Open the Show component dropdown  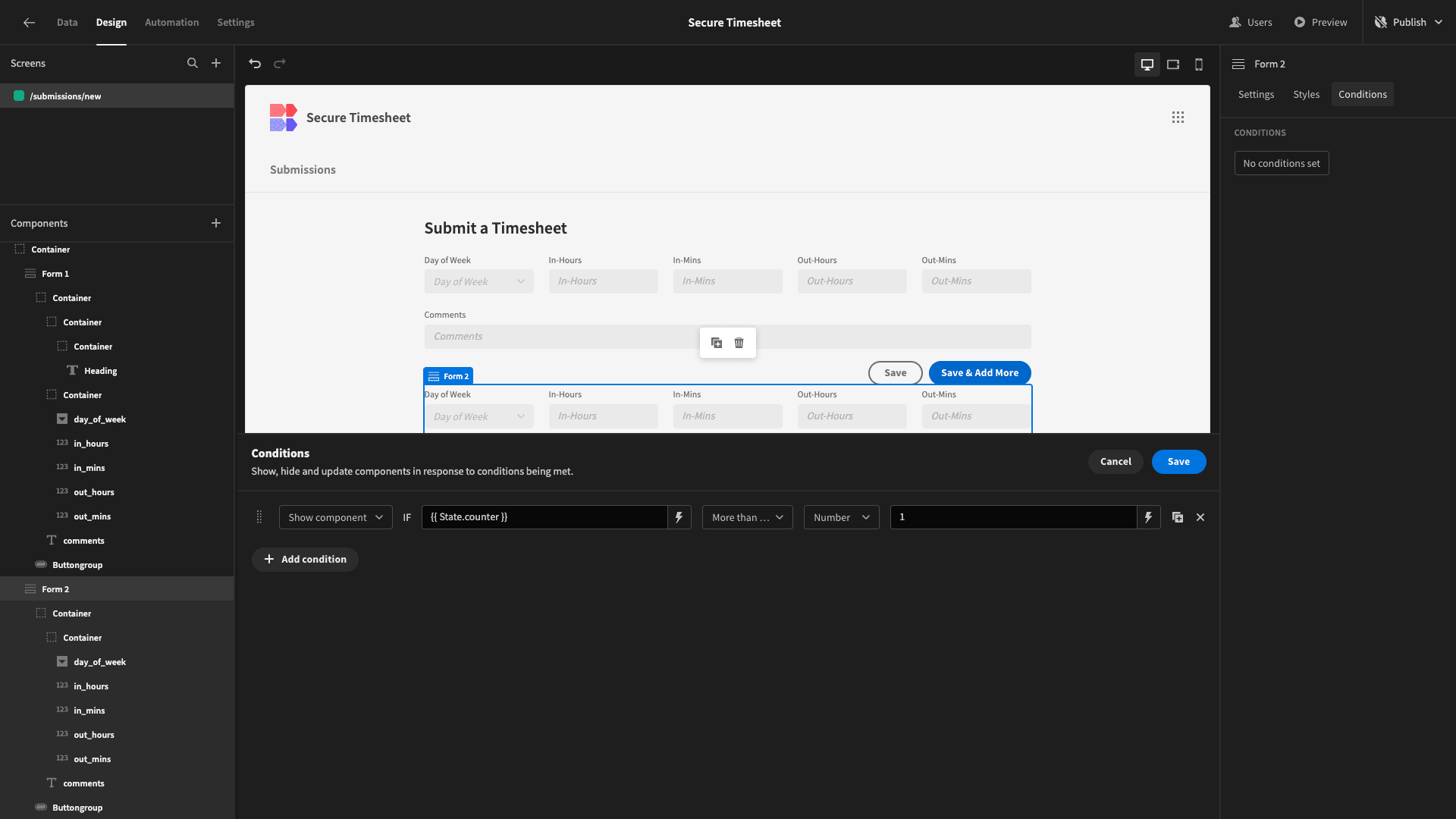[336, 517]
